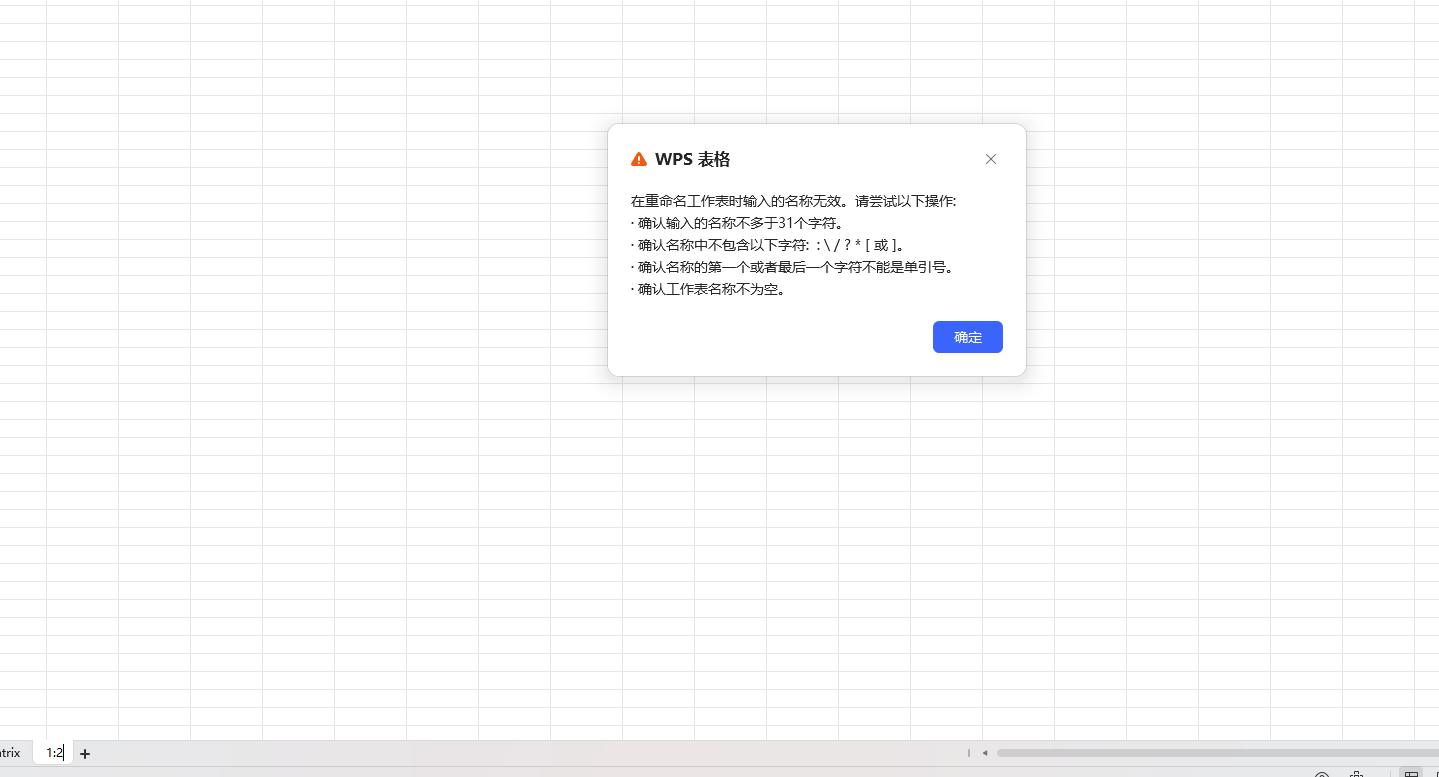Click the view icon at far right edge of status bar
This screenshot has height=777, width=1439.
(1435, 774)
